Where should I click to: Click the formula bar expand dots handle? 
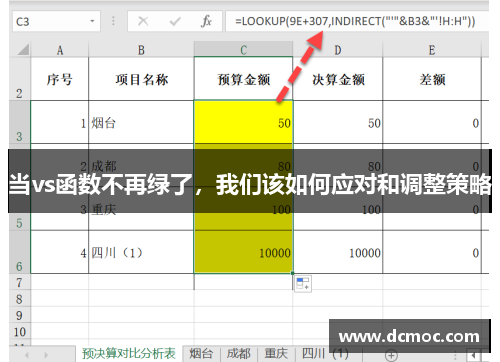(113, 21)
